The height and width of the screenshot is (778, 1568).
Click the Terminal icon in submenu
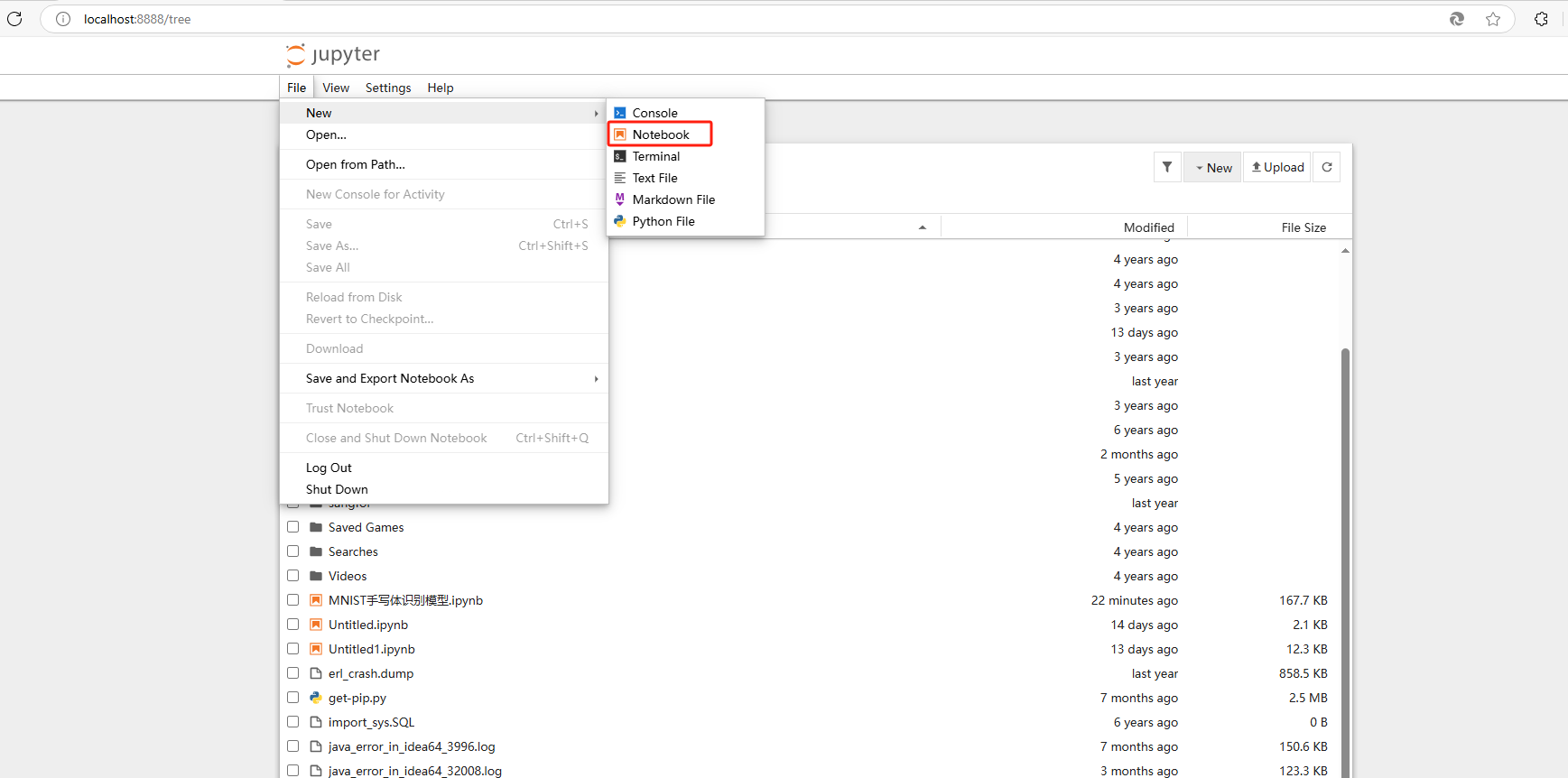tap(620, 156)
